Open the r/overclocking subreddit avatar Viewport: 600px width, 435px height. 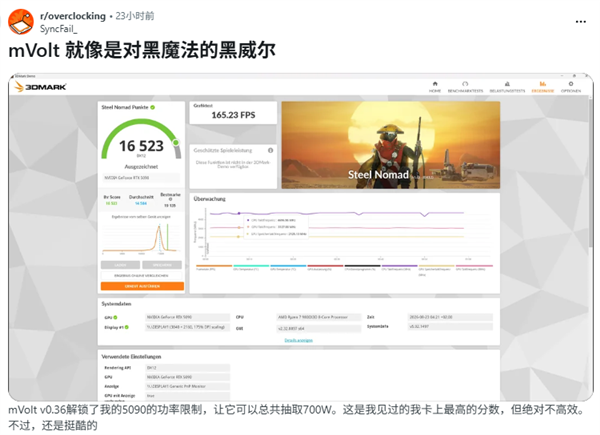pyautogui.click(x=21, y=22)
